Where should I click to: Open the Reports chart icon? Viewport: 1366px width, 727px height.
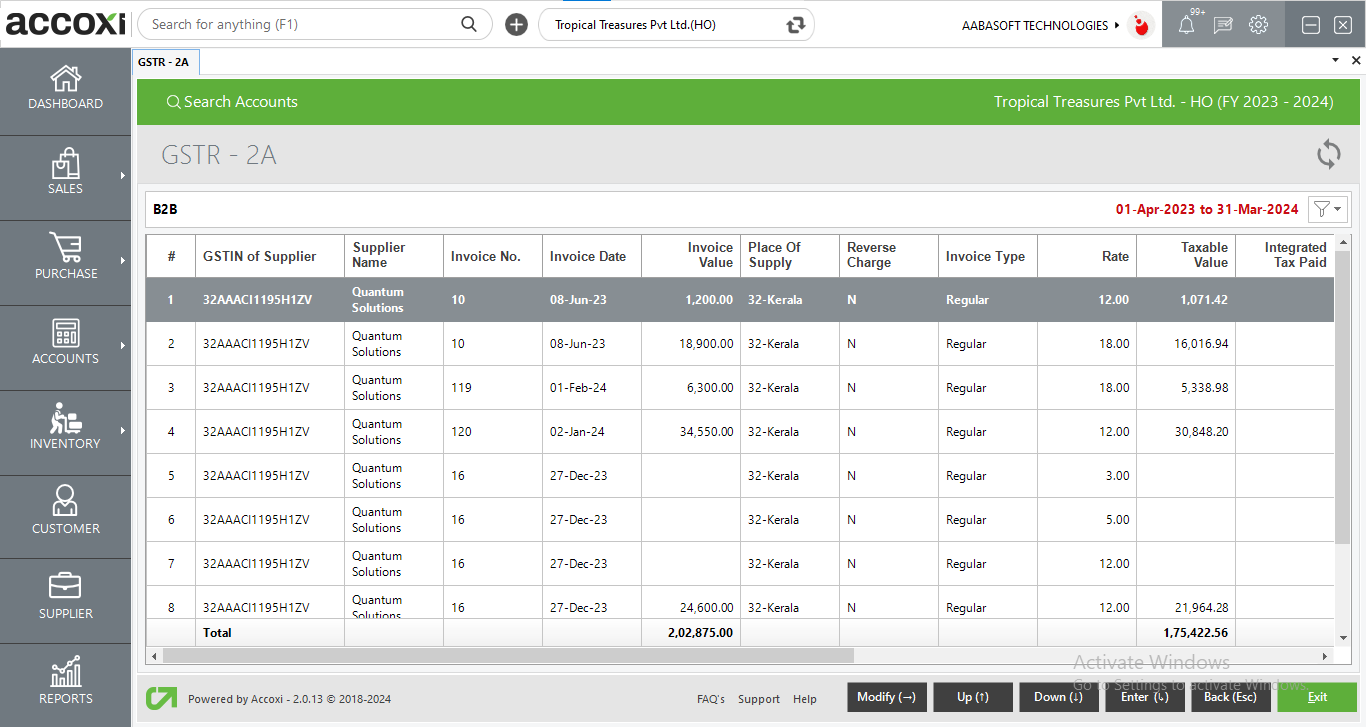[66, 672]
